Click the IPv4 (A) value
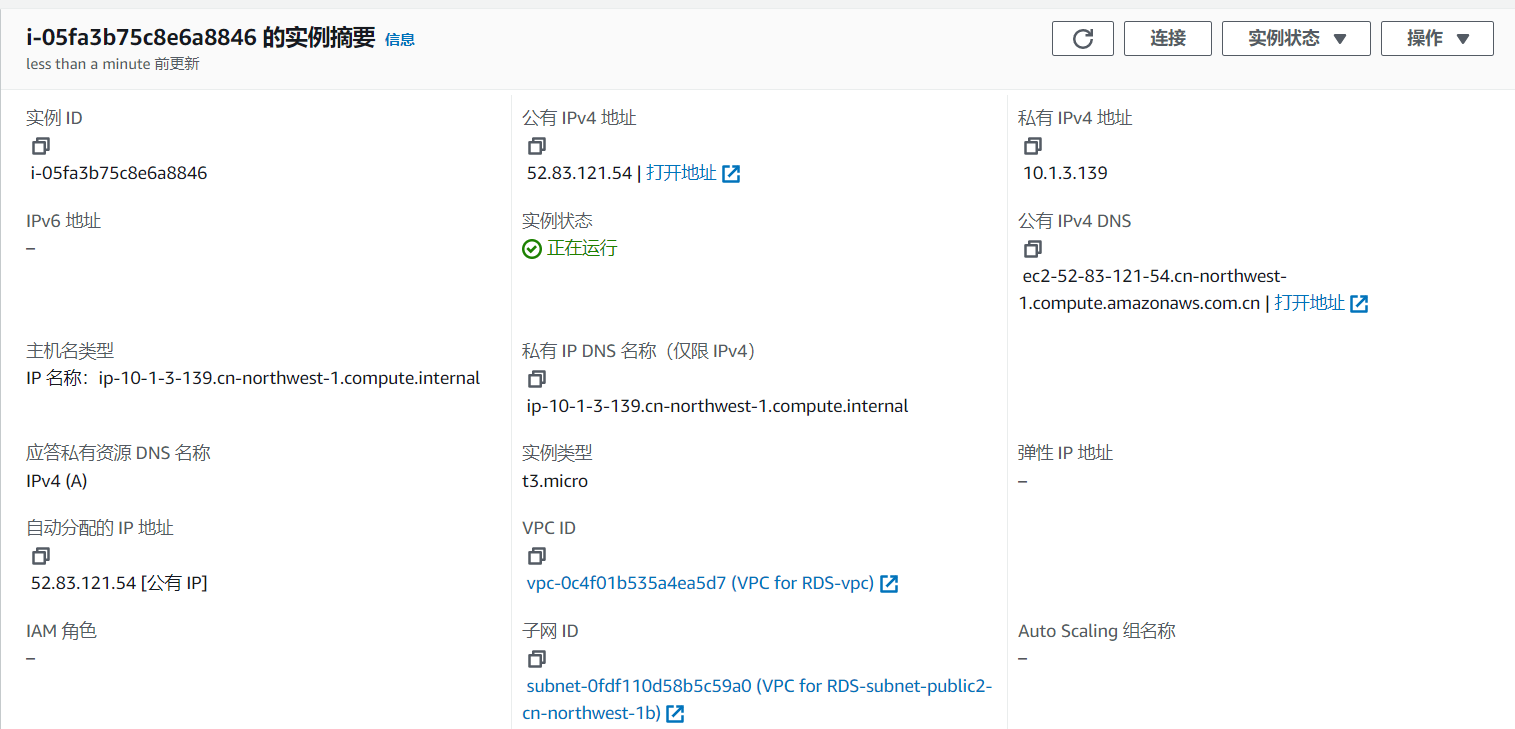1515x729 pixels. [57, 481]
